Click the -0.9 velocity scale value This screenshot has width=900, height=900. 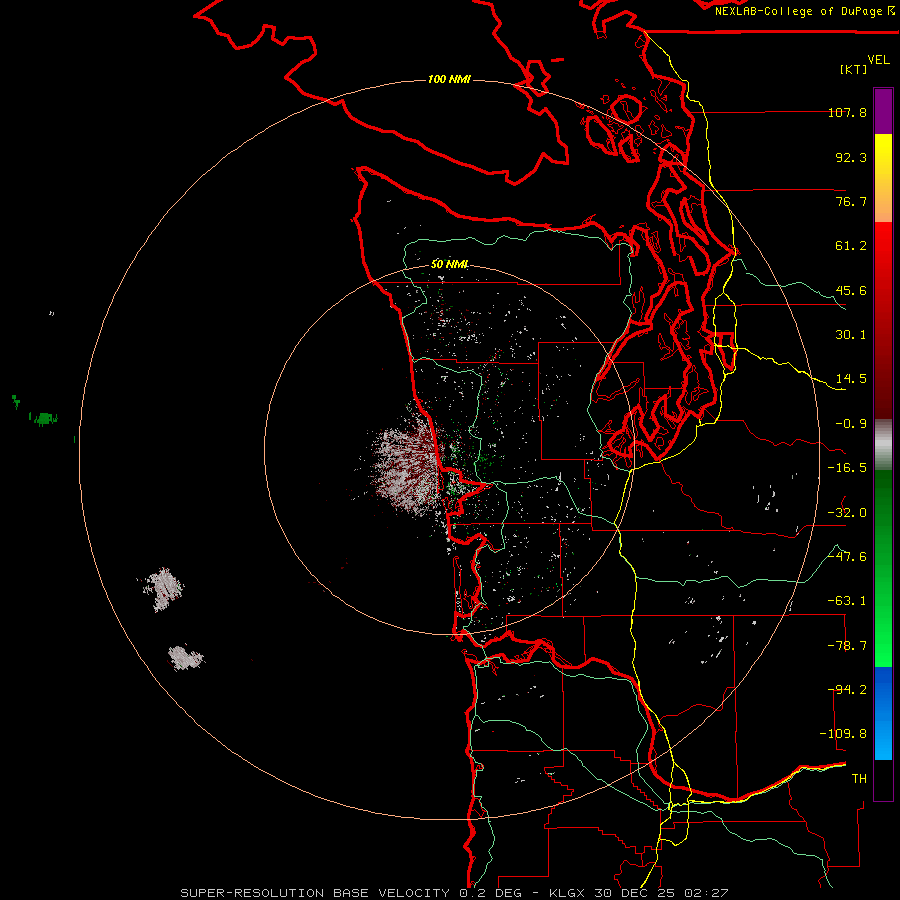point(851,424)
